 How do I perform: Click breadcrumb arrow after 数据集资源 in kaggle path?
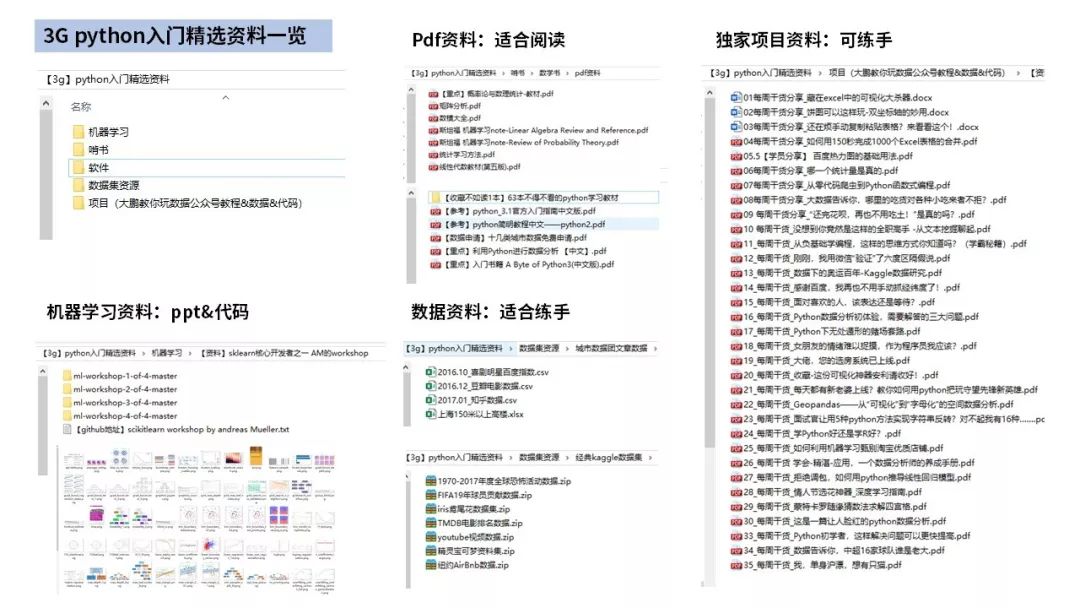(x=568, y=457)
